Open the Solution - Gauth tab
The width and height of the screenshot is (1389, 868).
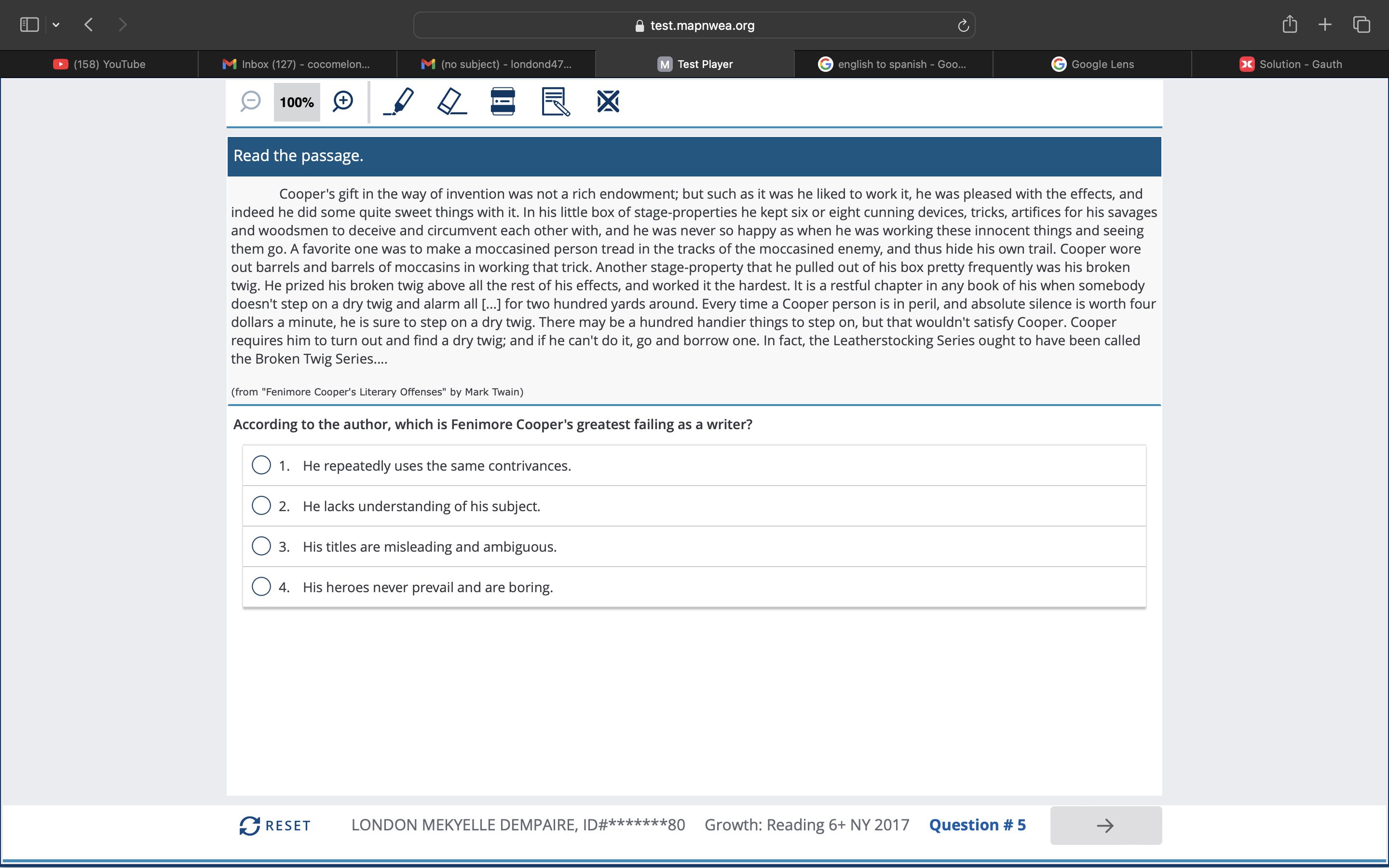click(x=1290, y=64)
